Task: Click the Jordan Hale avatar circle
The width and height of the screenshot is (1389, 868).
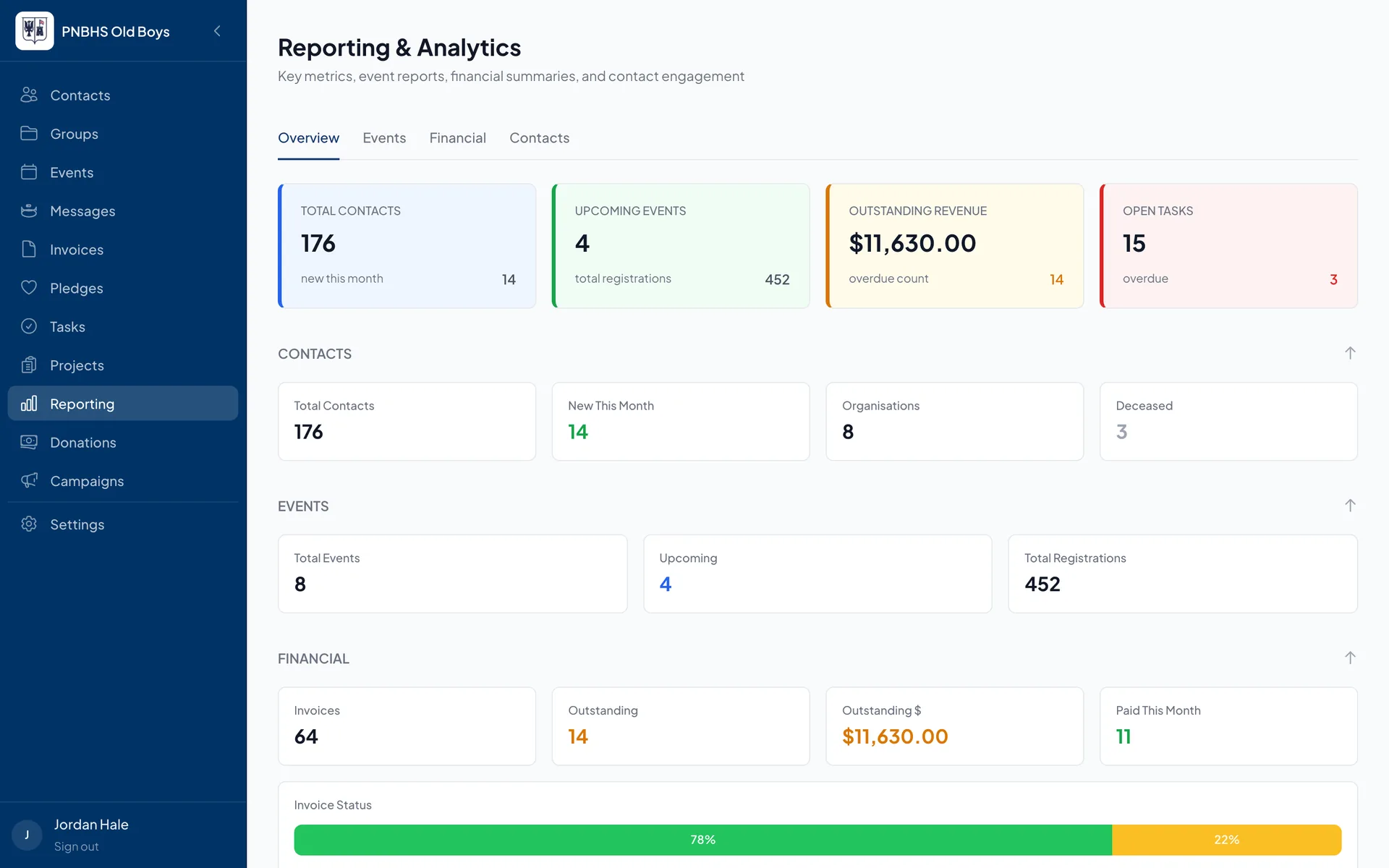Action: click(x=27, y=835)
